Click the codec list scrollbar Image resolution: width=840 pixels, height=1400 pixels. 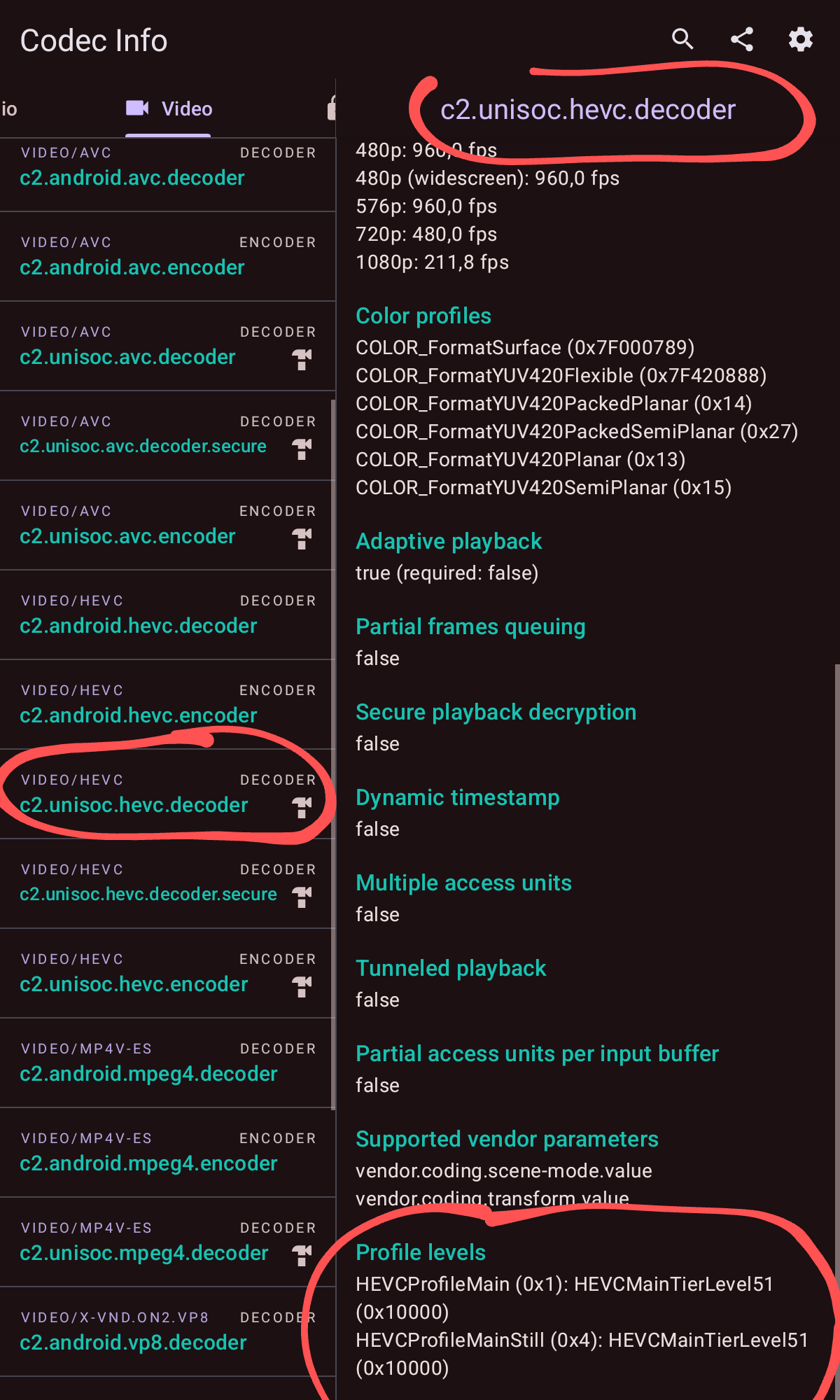pos(333,755)
